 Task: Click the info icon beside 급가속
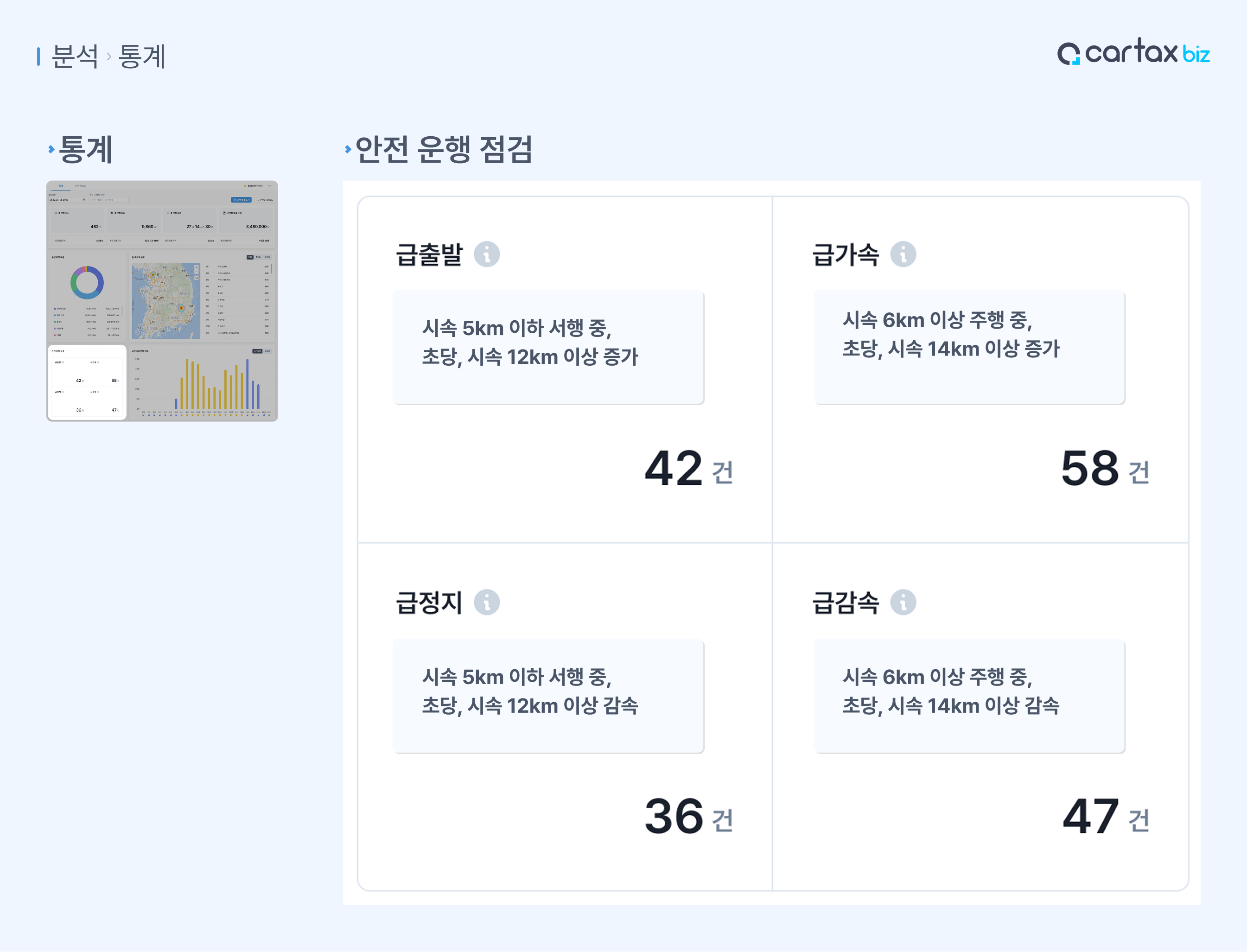[x=903, y=254]
